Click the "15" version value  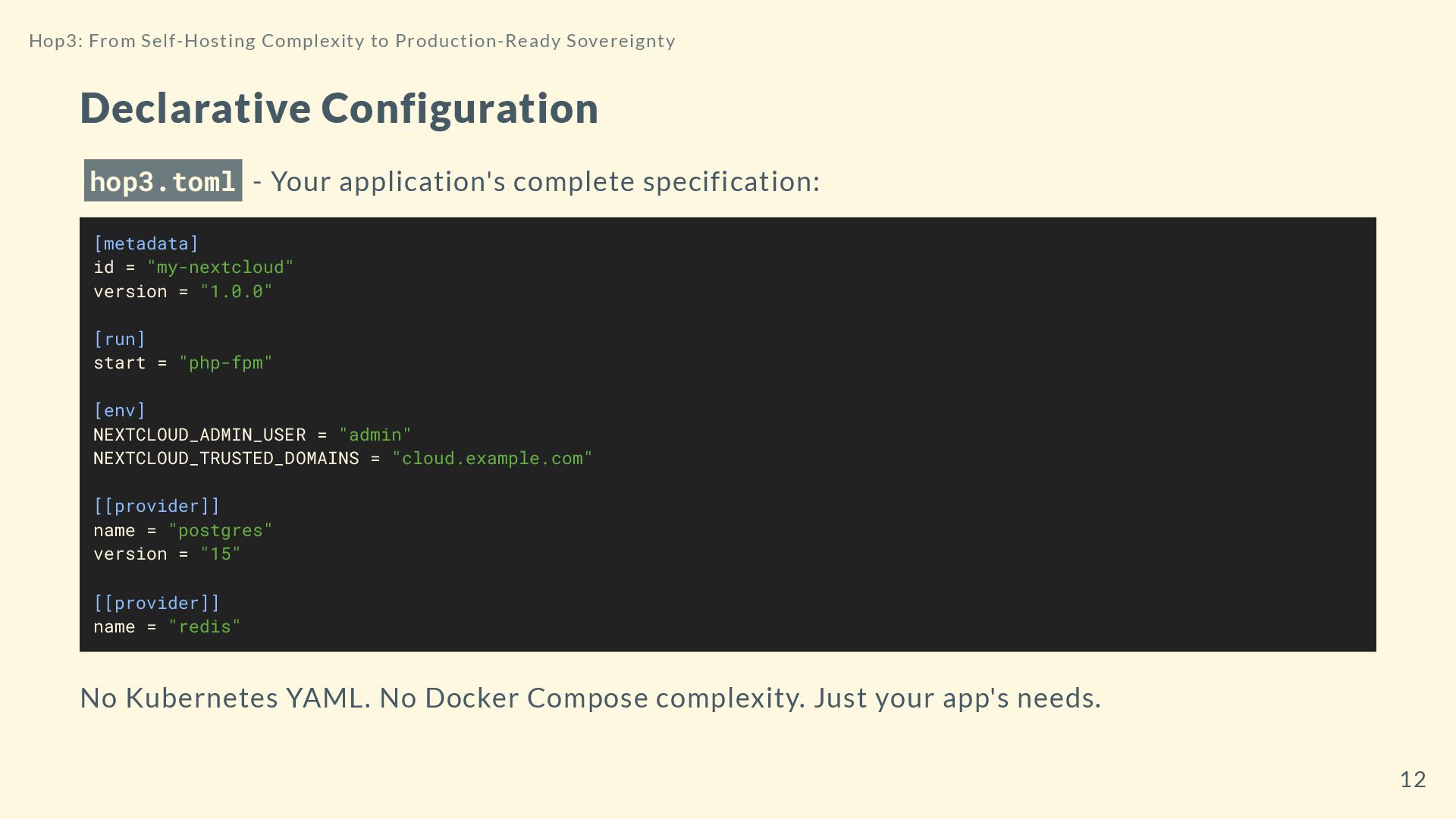coord(220,554)
